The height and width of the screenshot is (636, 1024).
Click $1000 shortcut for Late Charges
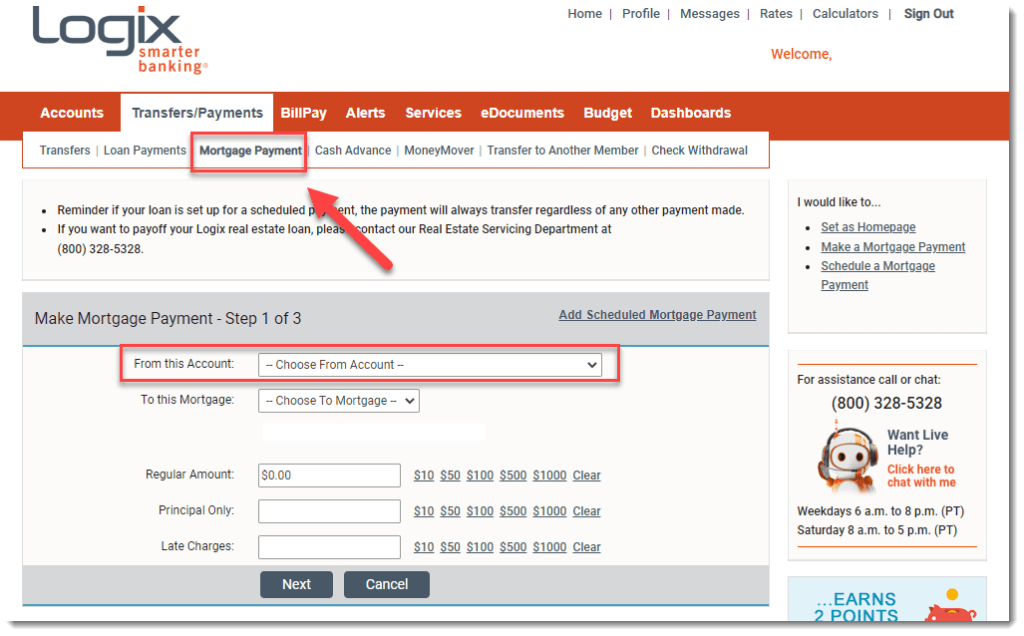tap(549, 547)
